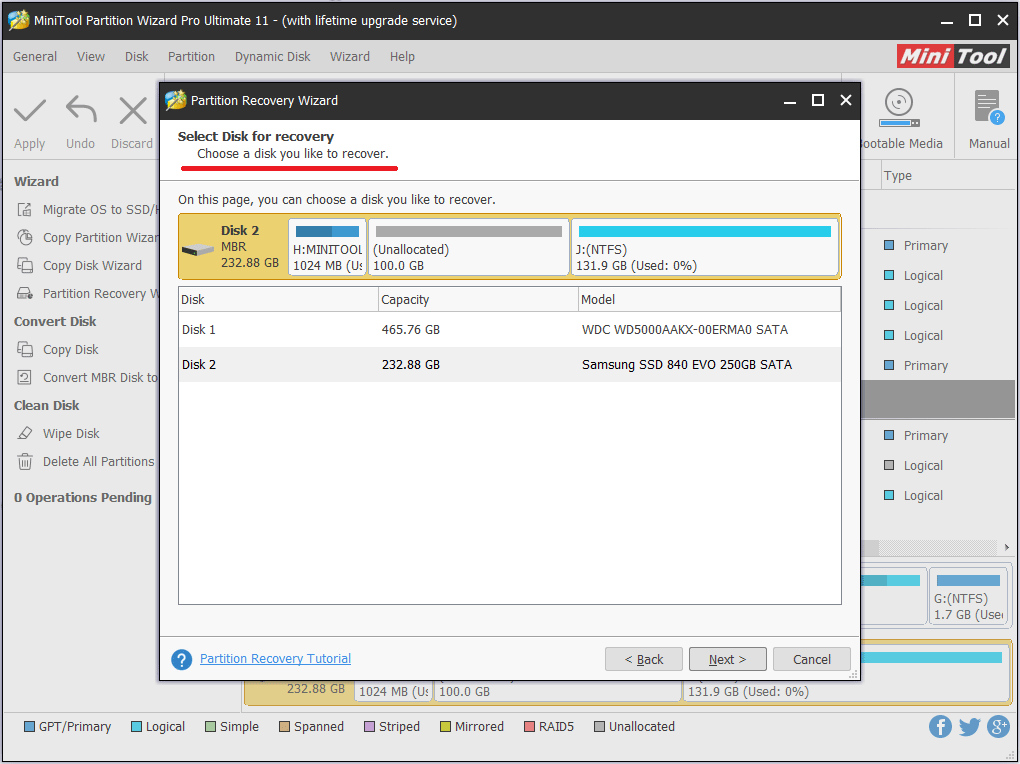Click Copy Partition Wizard icon
The image size is (1020, 764).
(25, 238)
